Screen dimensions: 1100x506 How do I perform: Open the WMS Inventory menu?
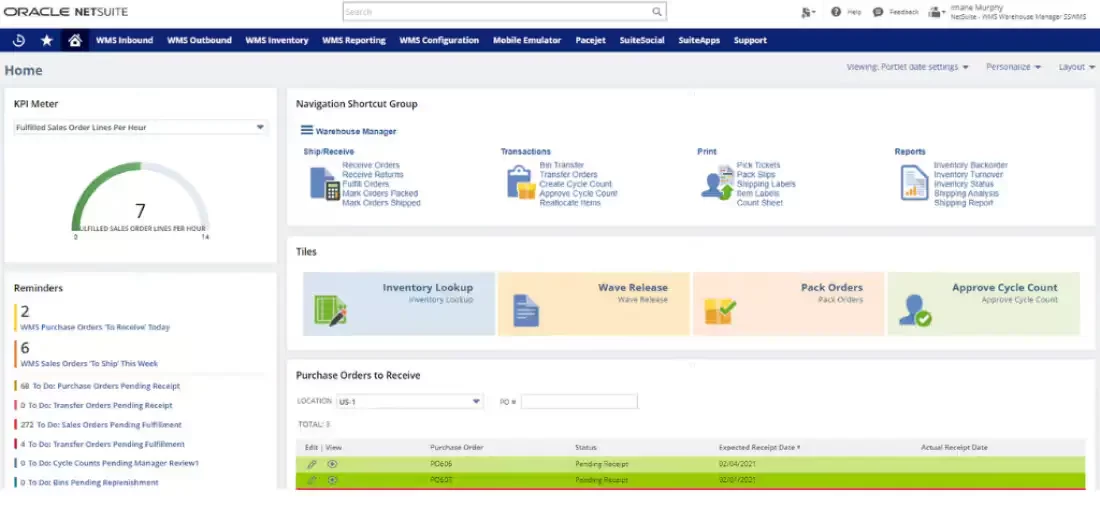pos(276,40)
